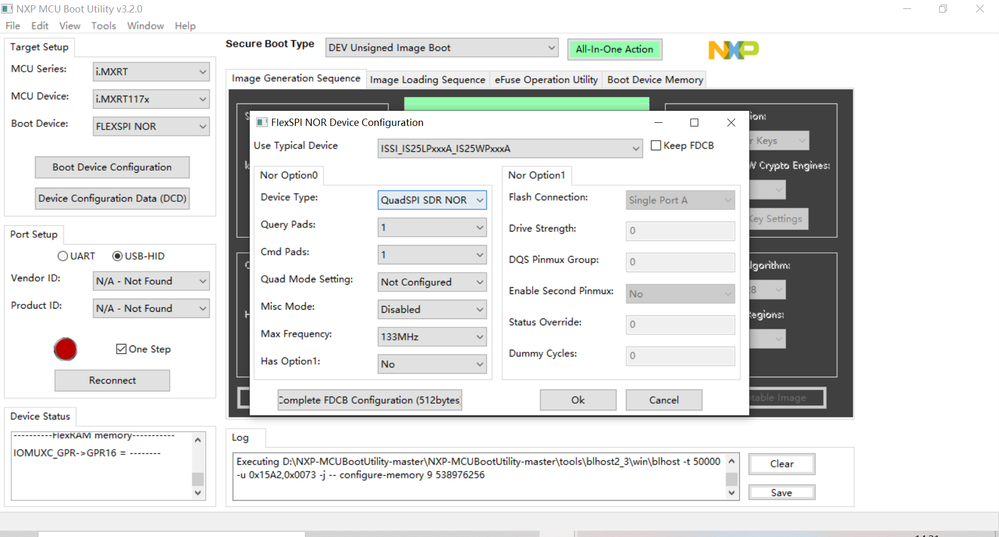
Task: Open the Secure Boot Type dropdown
Action: click(442, 48)
